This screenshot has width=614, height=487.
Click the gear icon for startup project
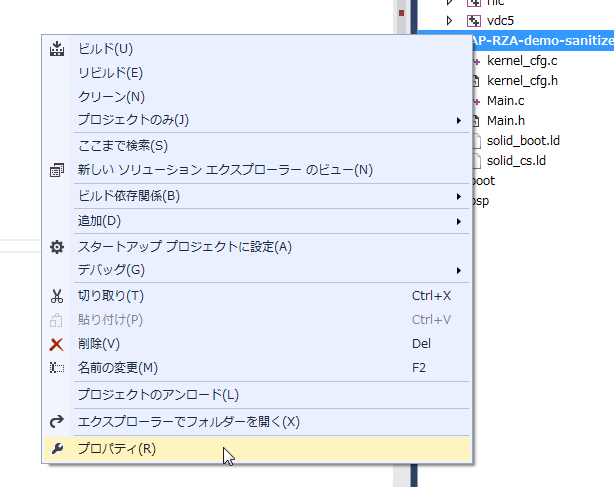[x=57, y=246]
